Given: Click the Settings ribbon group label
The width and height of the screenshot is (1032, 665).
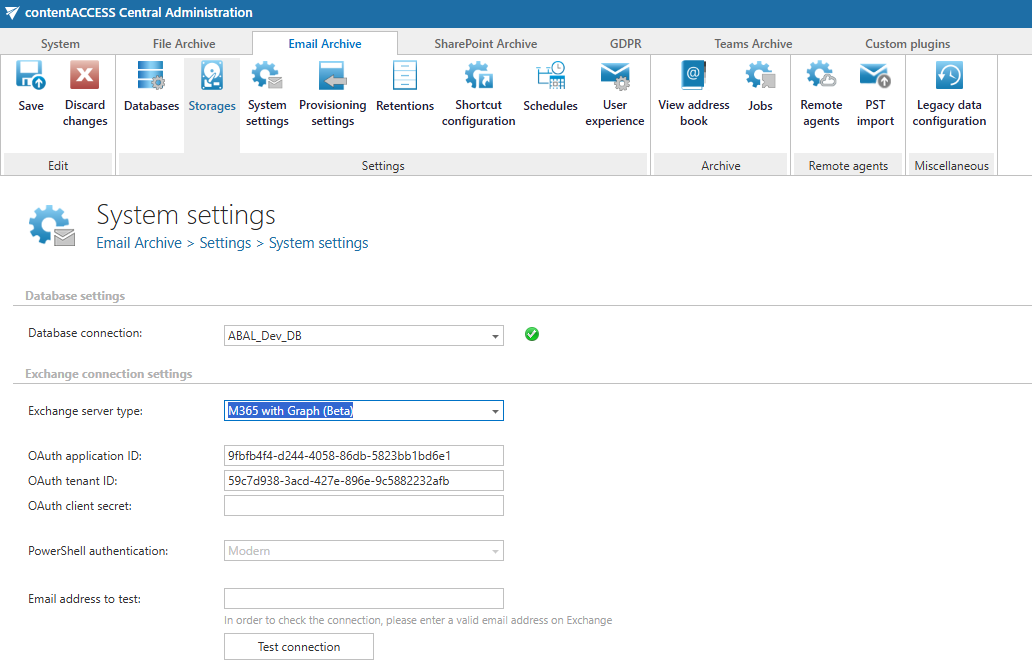Looking at the screenshot, I should tap(383, 166).
